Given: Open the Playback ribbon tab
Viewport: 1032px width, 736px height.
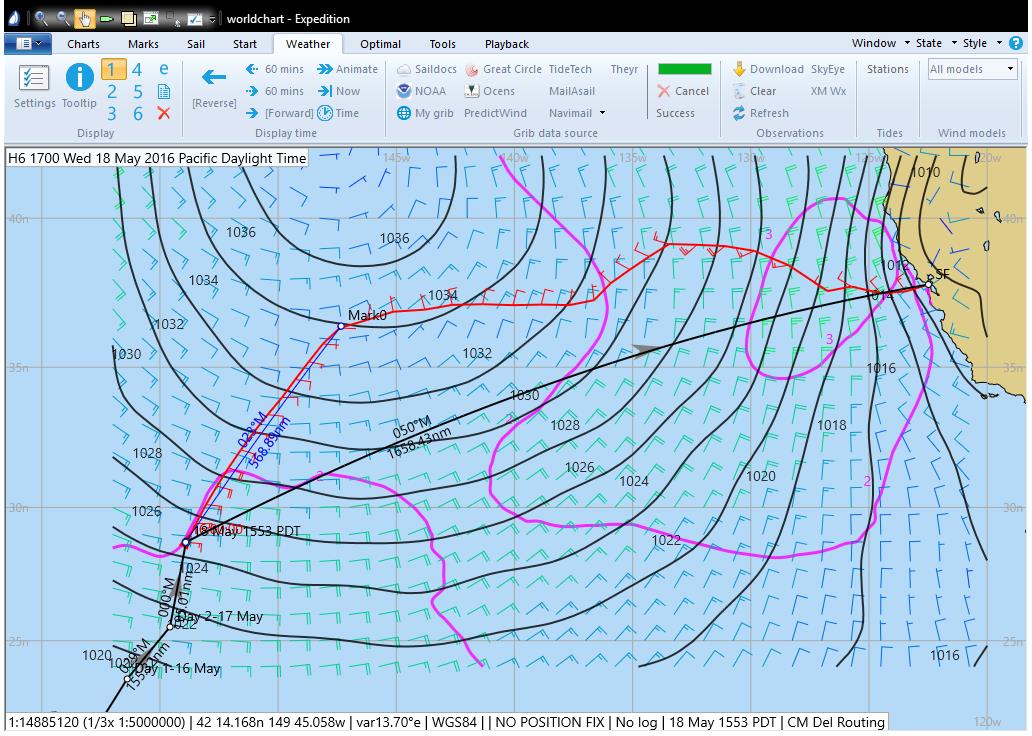Looking at the screenshot, I should tap(507, 44).
